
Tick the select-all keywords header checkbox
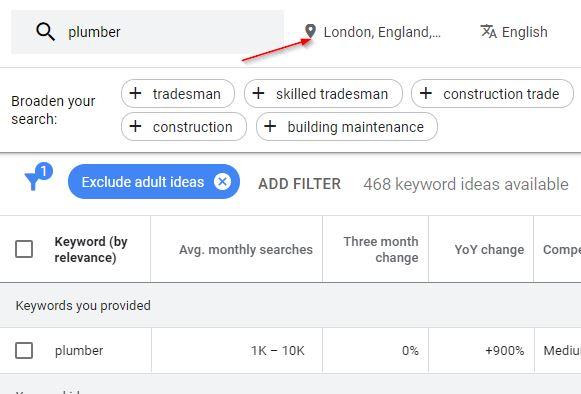click(24, 249)
